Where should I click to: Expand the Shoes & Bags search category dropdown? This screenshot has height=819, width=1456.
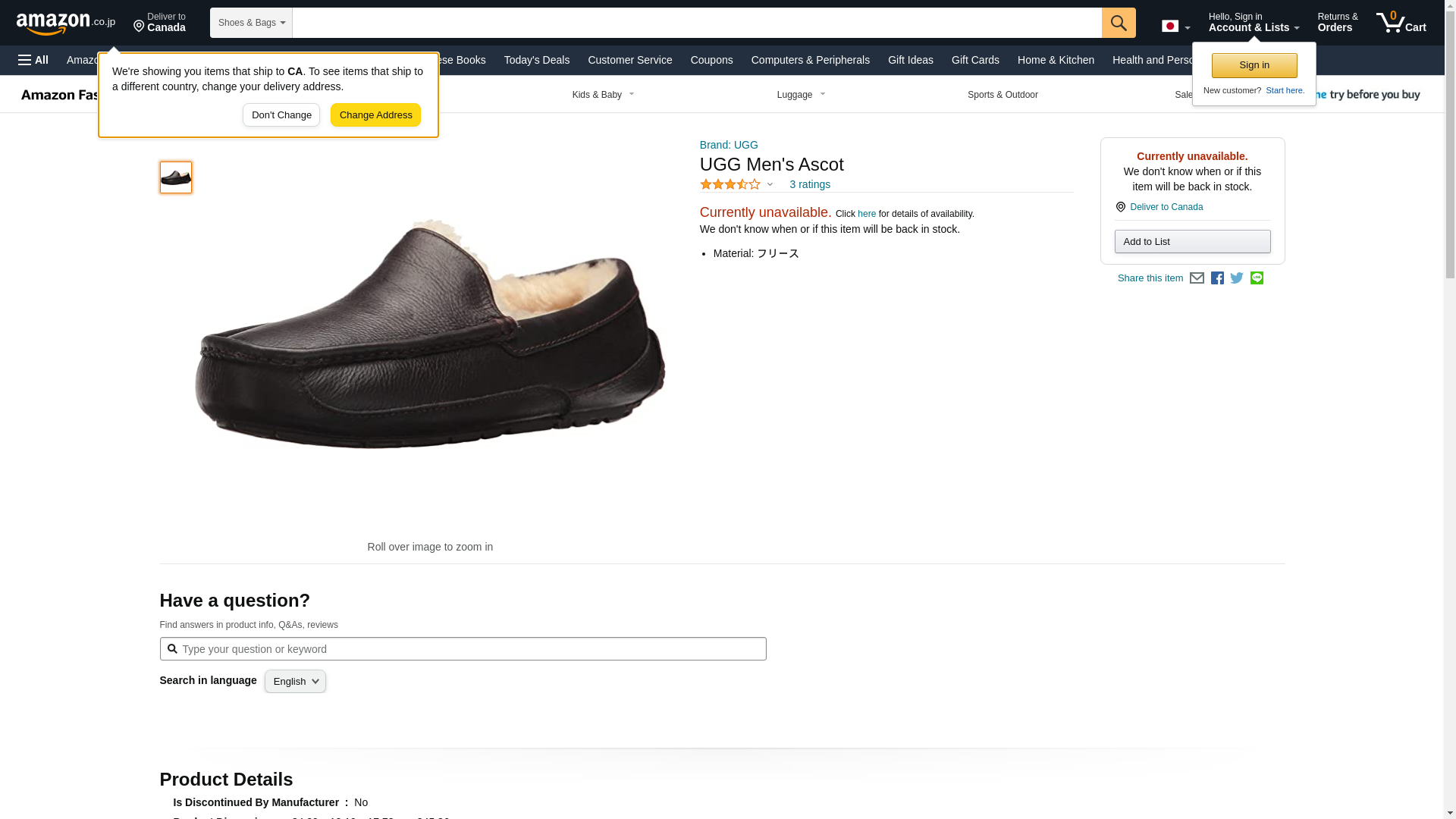click(x=251, y=23)
